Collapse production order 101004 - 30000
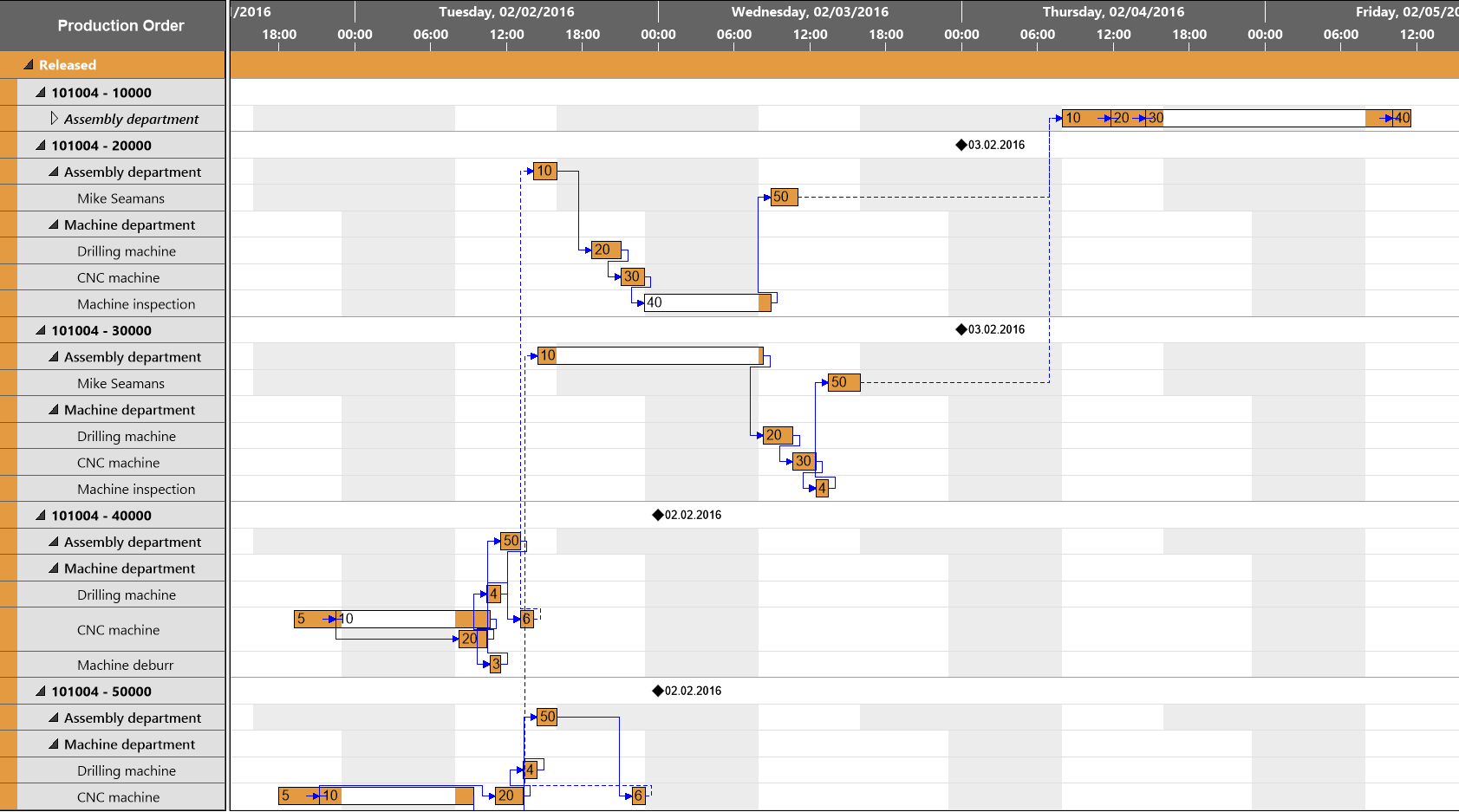 (x=41, y=330)
